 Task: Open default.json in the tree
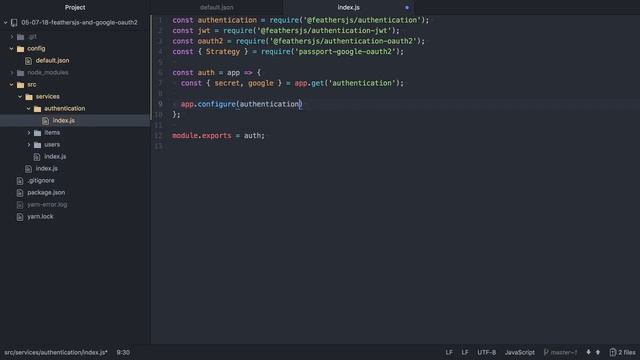point(52,60)
